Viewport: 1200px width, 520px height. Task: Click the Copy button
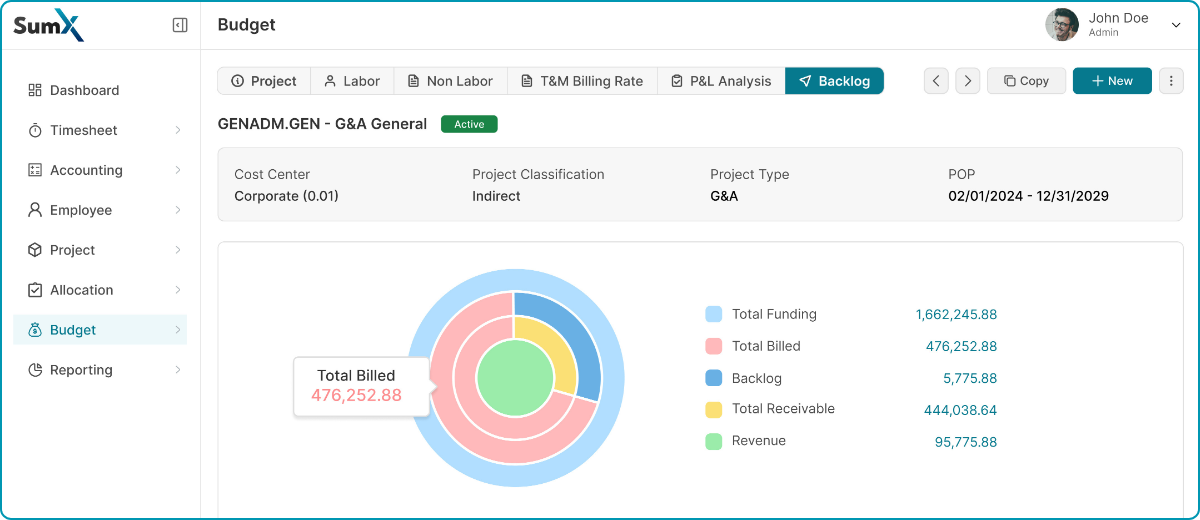pos(1026,81)
